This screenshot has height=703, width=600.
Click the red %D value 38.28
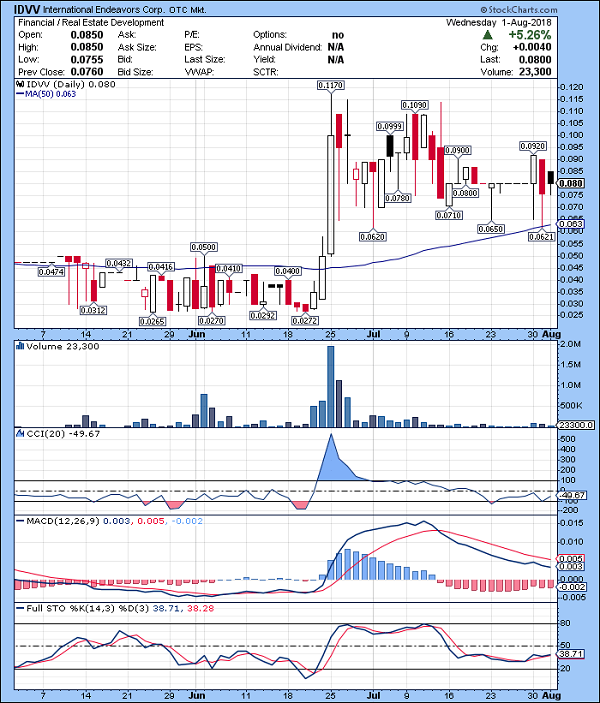coord(201,608)
